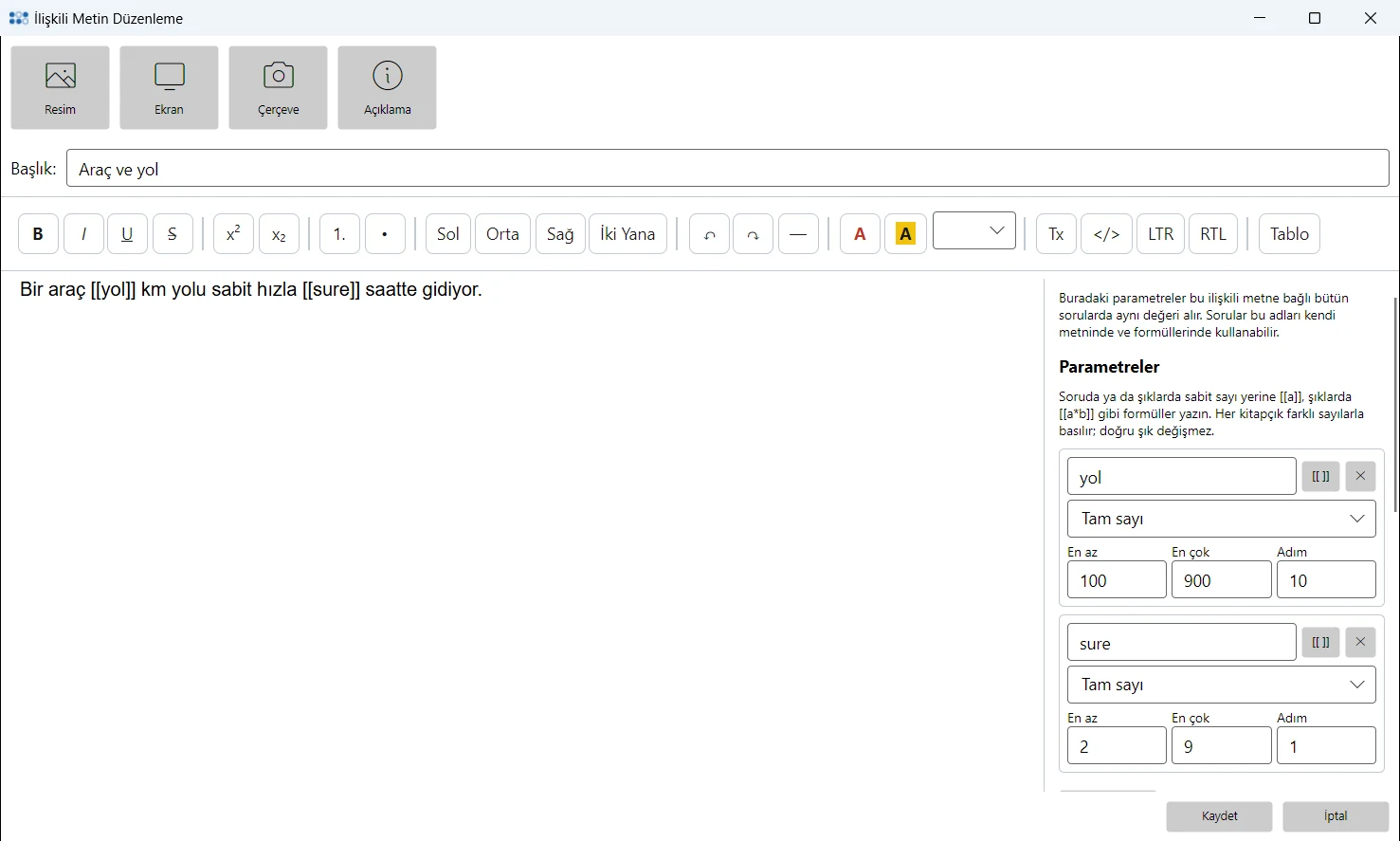Click the Başlık title input field
1400x841 pixels.
click(727, 168)
